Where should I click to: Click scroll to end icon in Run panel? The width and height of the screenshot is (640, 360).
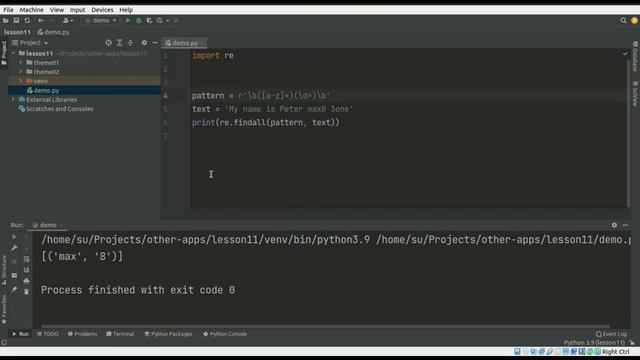[x=27, y=270]
